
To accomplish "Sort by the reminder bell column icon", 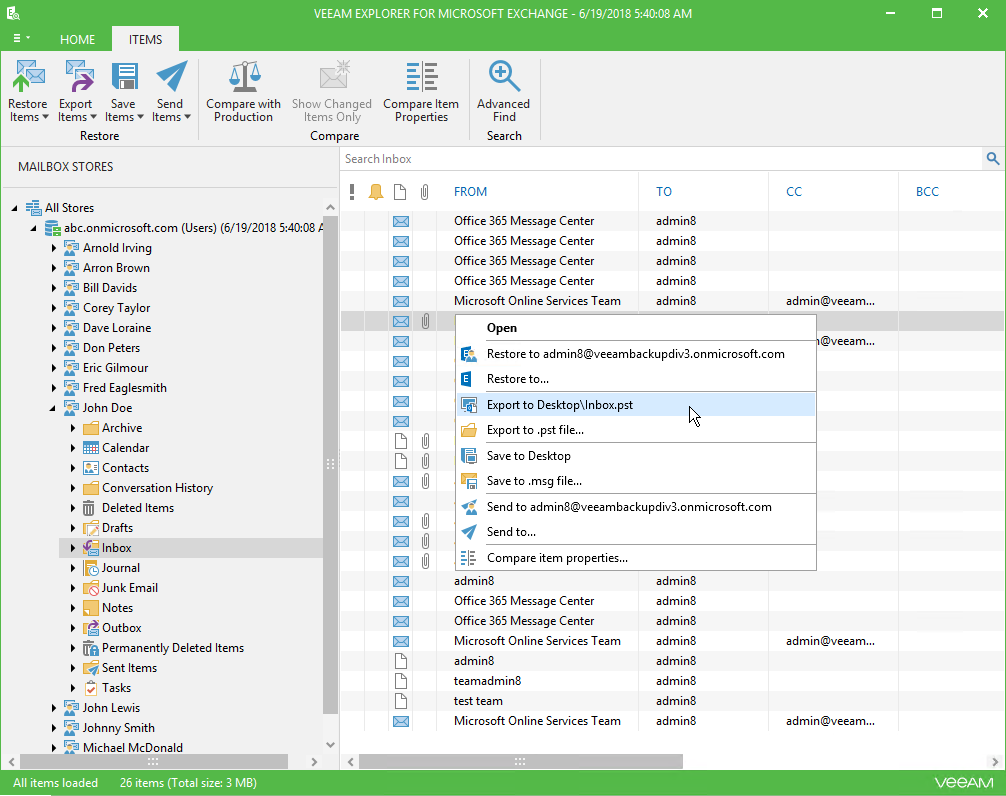I will [x=376, y=191].
